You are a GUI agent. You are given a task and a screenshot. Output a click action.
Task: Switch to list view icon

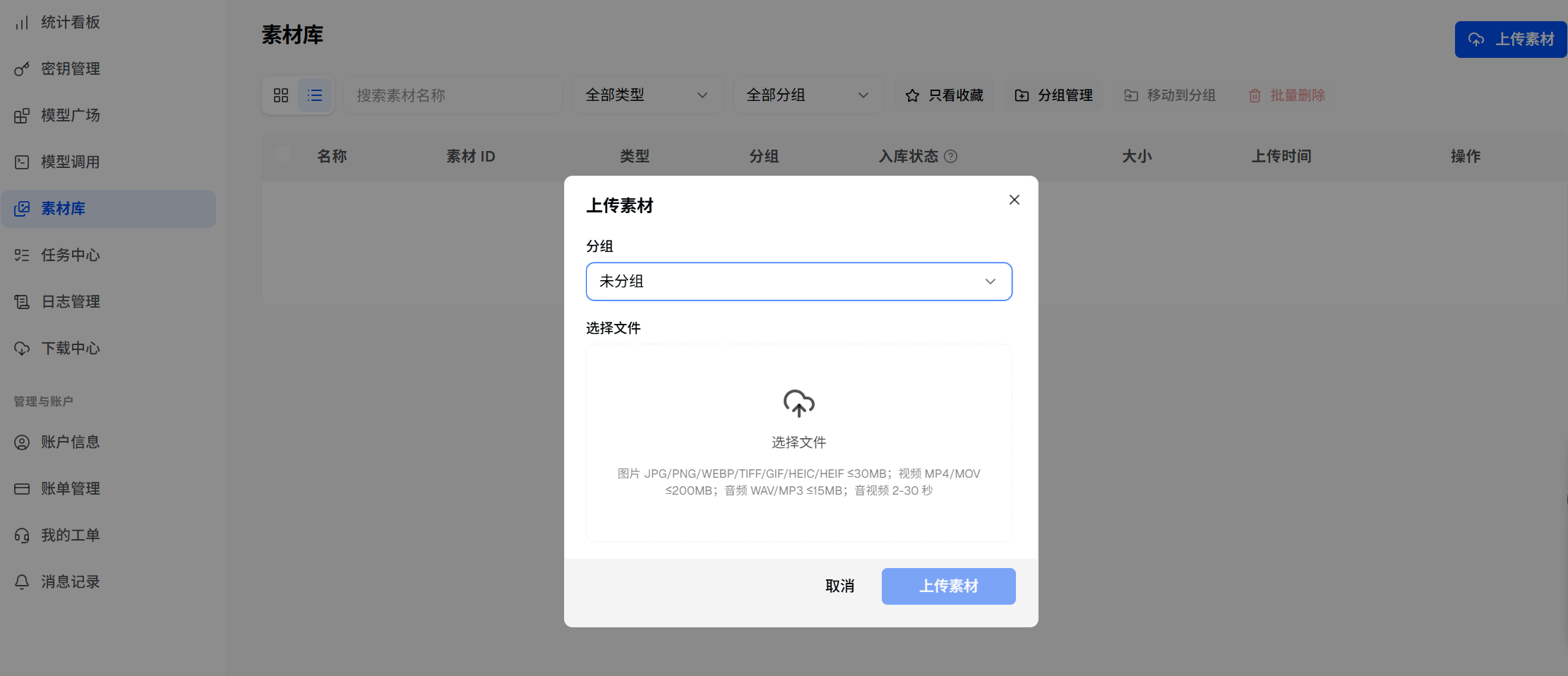315,95
